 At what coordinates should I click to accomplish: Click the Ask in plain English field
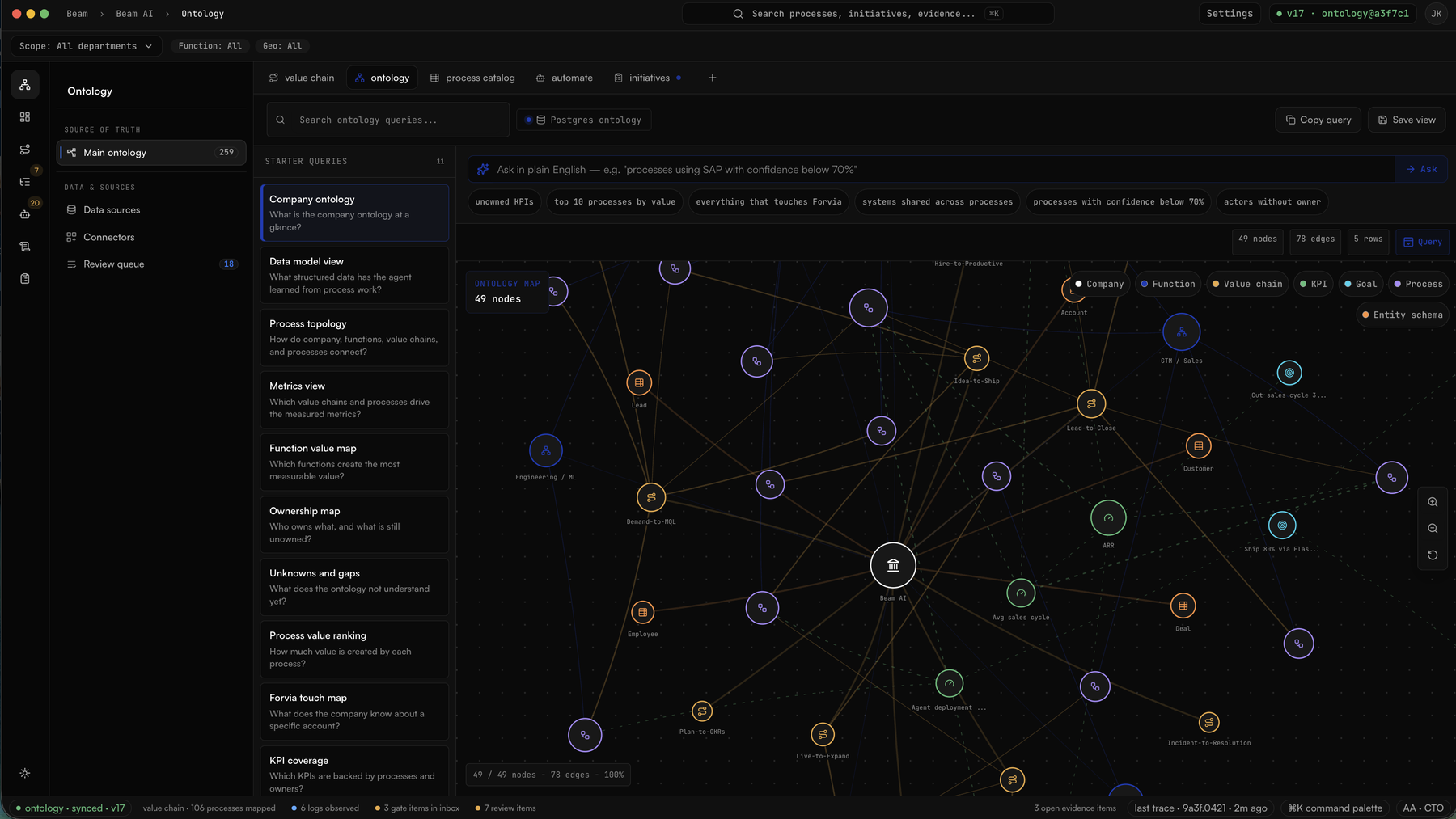pos(931,169)
